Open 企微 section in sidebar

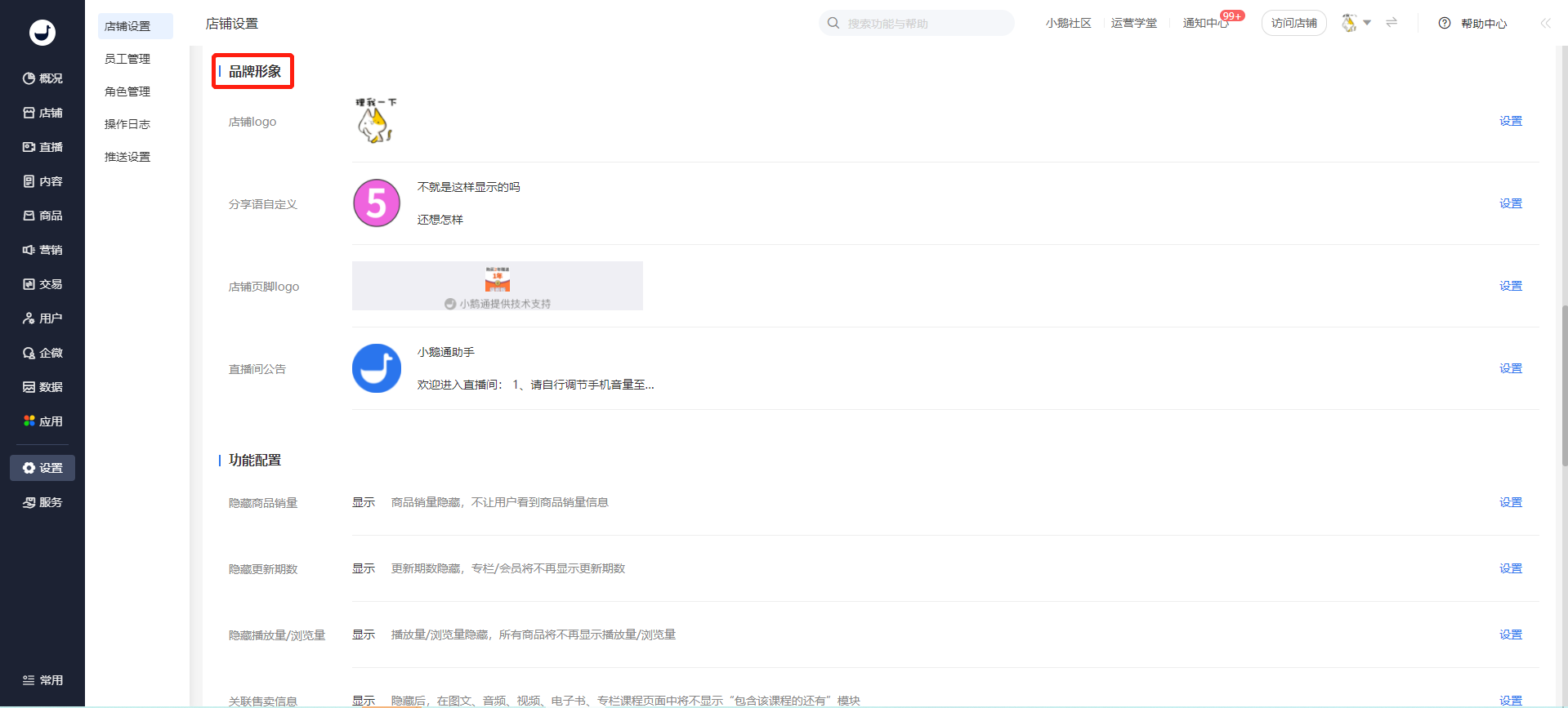pyautogui.click(x=42, y=353)
